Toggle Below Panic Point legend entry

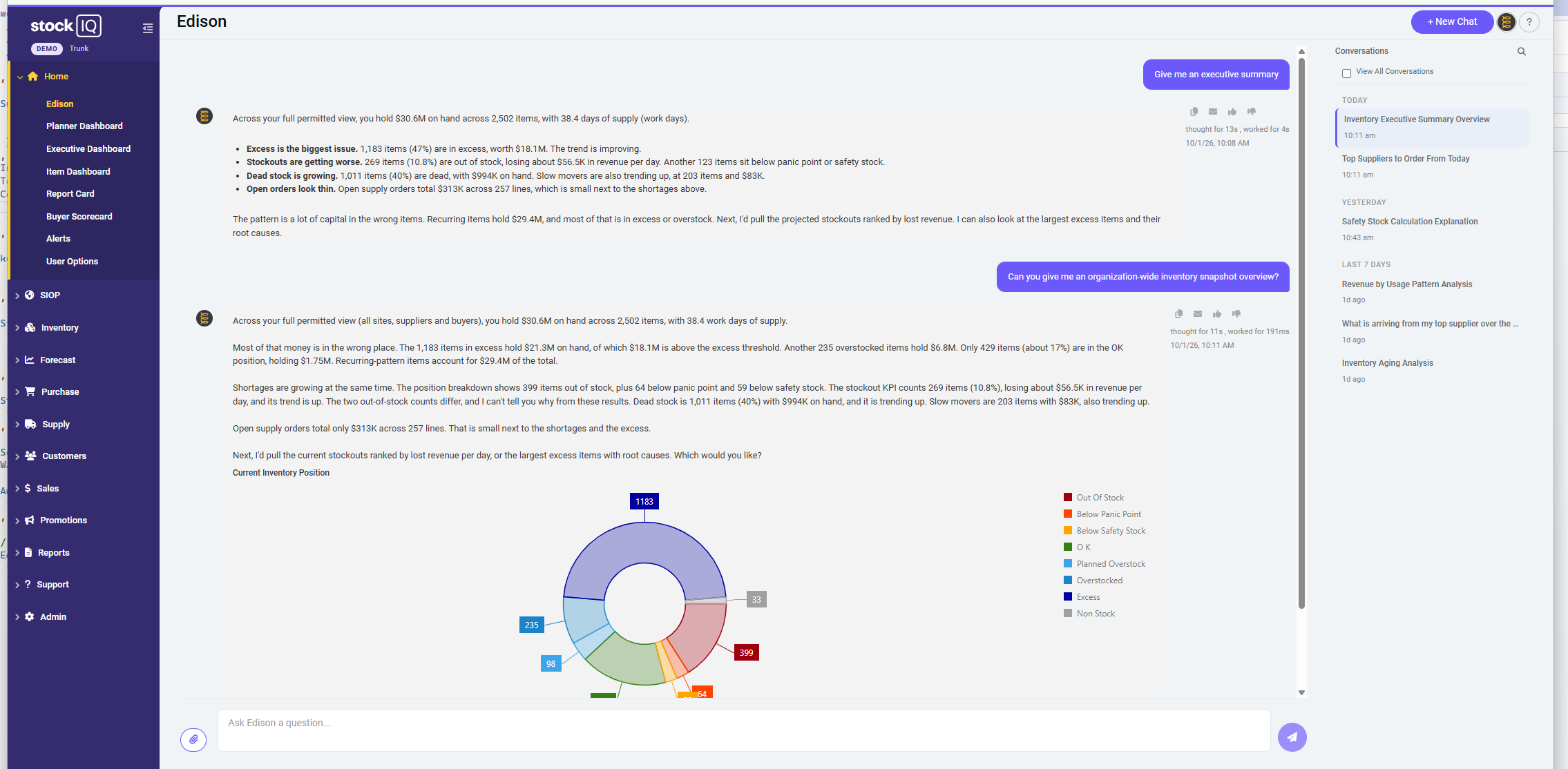pyautogui.click(x=1102, y=514)
